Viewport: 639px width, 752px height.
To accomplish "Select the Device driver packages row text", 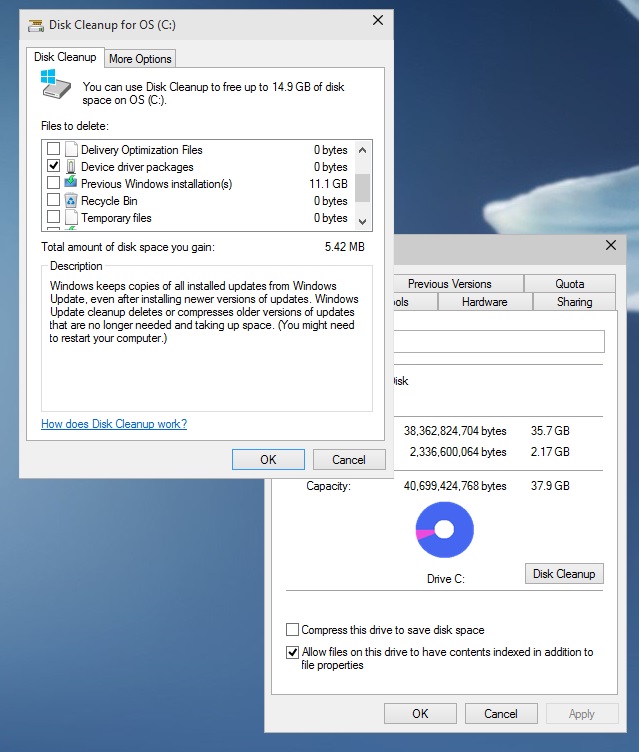I will pos(137,167).
